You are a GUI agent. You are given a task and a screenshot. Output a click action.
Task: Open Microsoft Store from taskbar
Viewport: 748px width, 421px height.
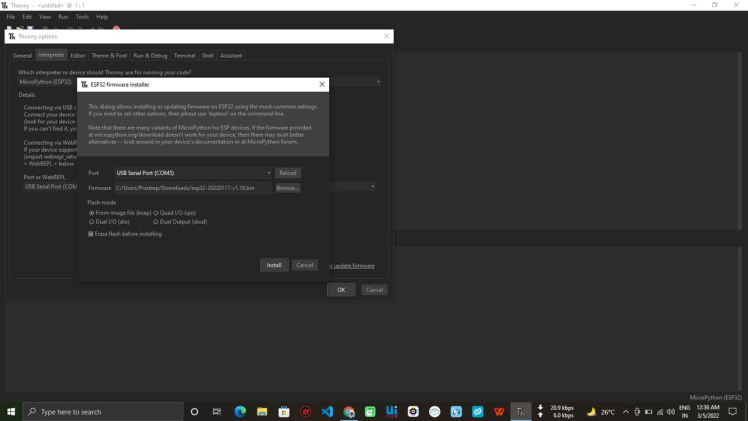coord(284,411)
